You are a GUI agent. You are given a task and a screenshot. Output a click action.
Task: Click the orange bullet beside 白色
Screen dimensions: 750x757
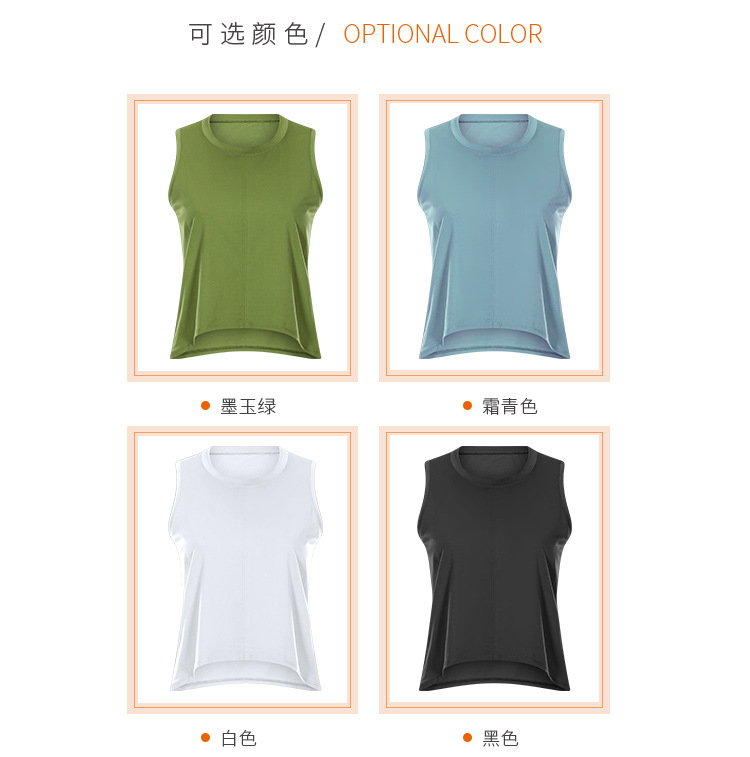[205, 738]
